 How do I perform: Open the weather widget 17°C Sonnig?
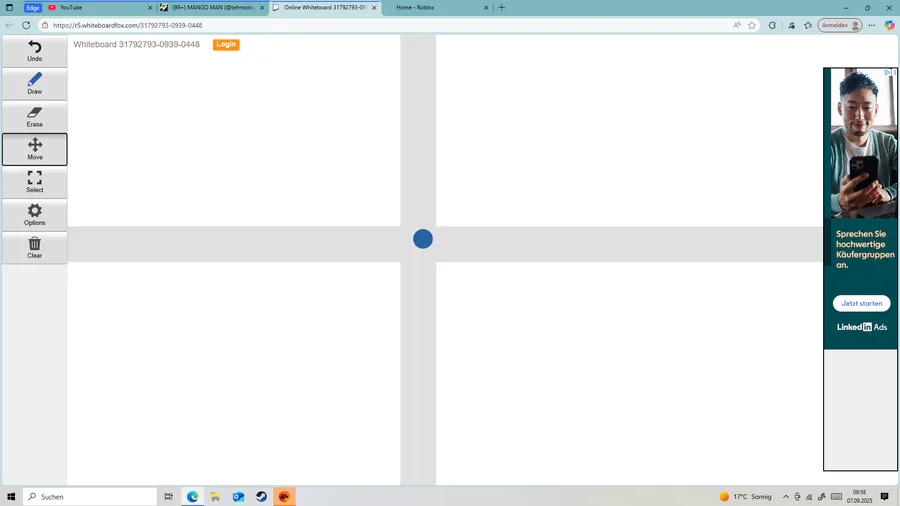pos(746,496)
